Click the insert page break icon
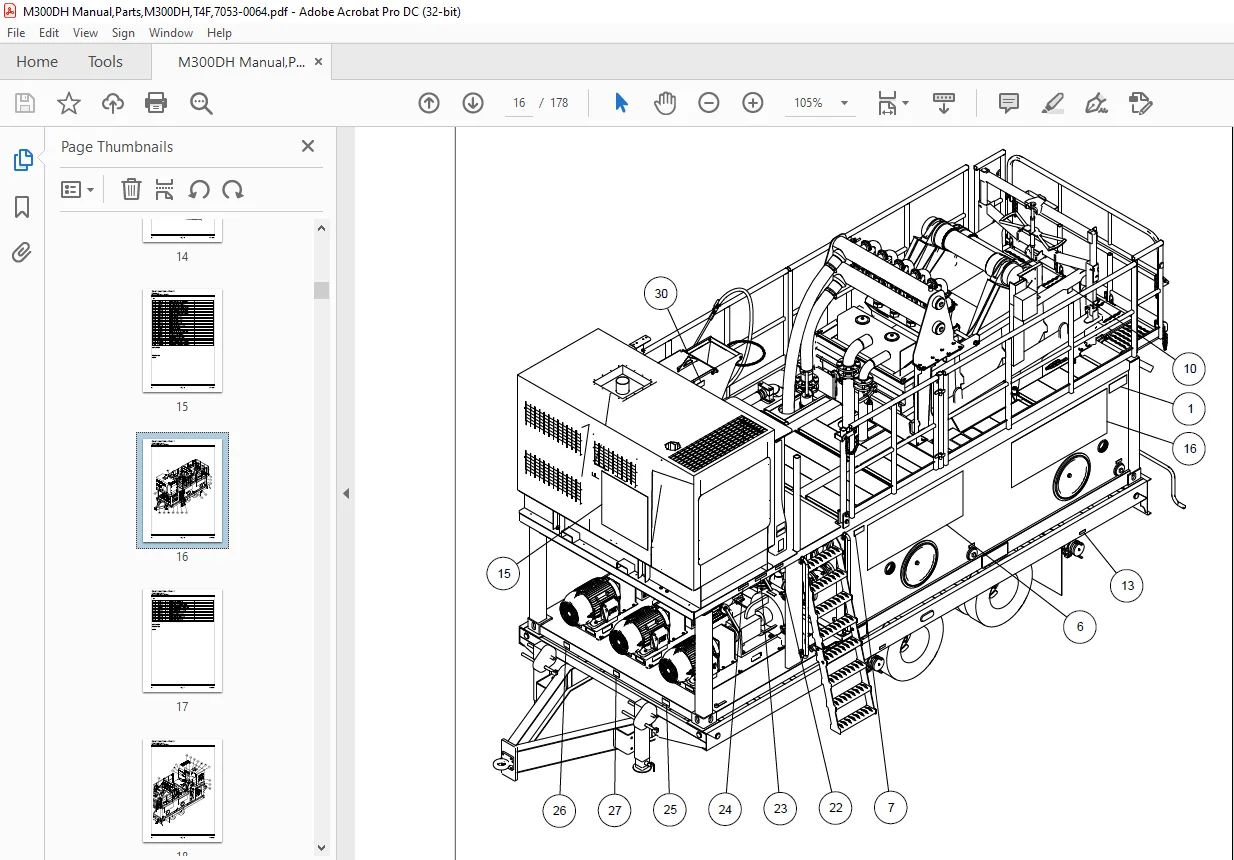Viewport: 1234px width, 860px height. 165,189
